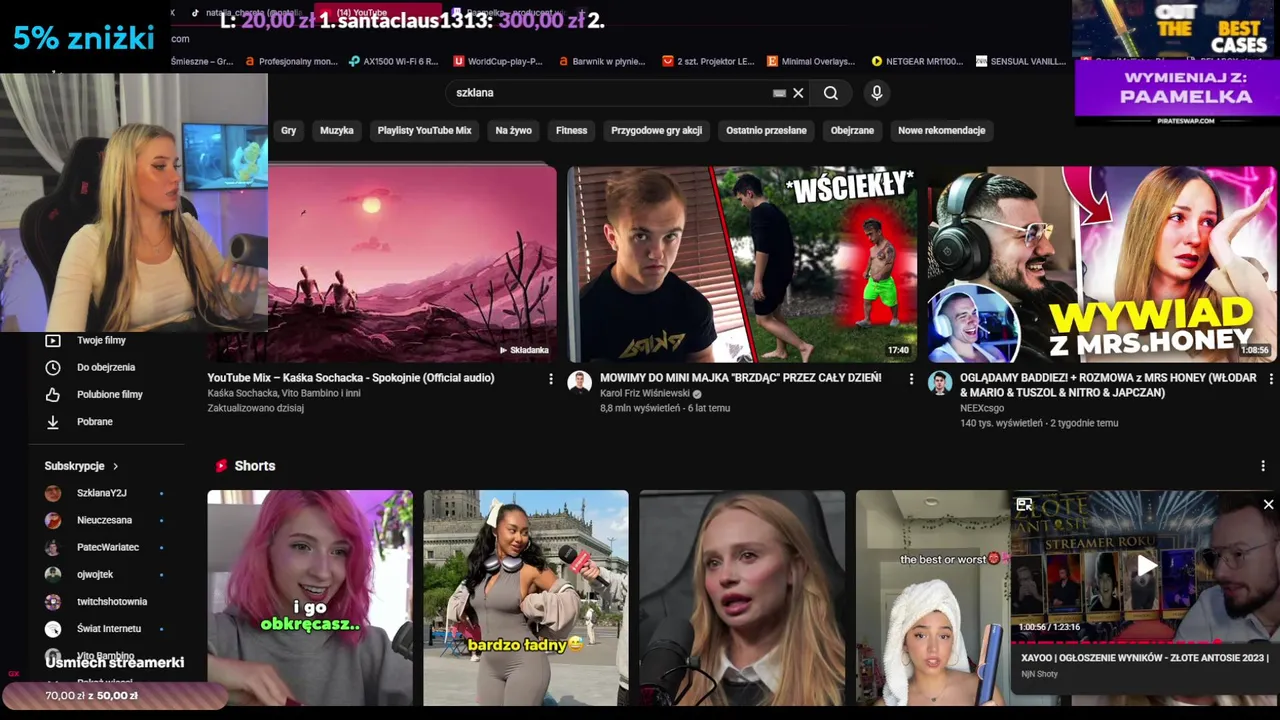Open the 'YouTube Mix – Kaśka Sochacka' title link

click(351, 378)
